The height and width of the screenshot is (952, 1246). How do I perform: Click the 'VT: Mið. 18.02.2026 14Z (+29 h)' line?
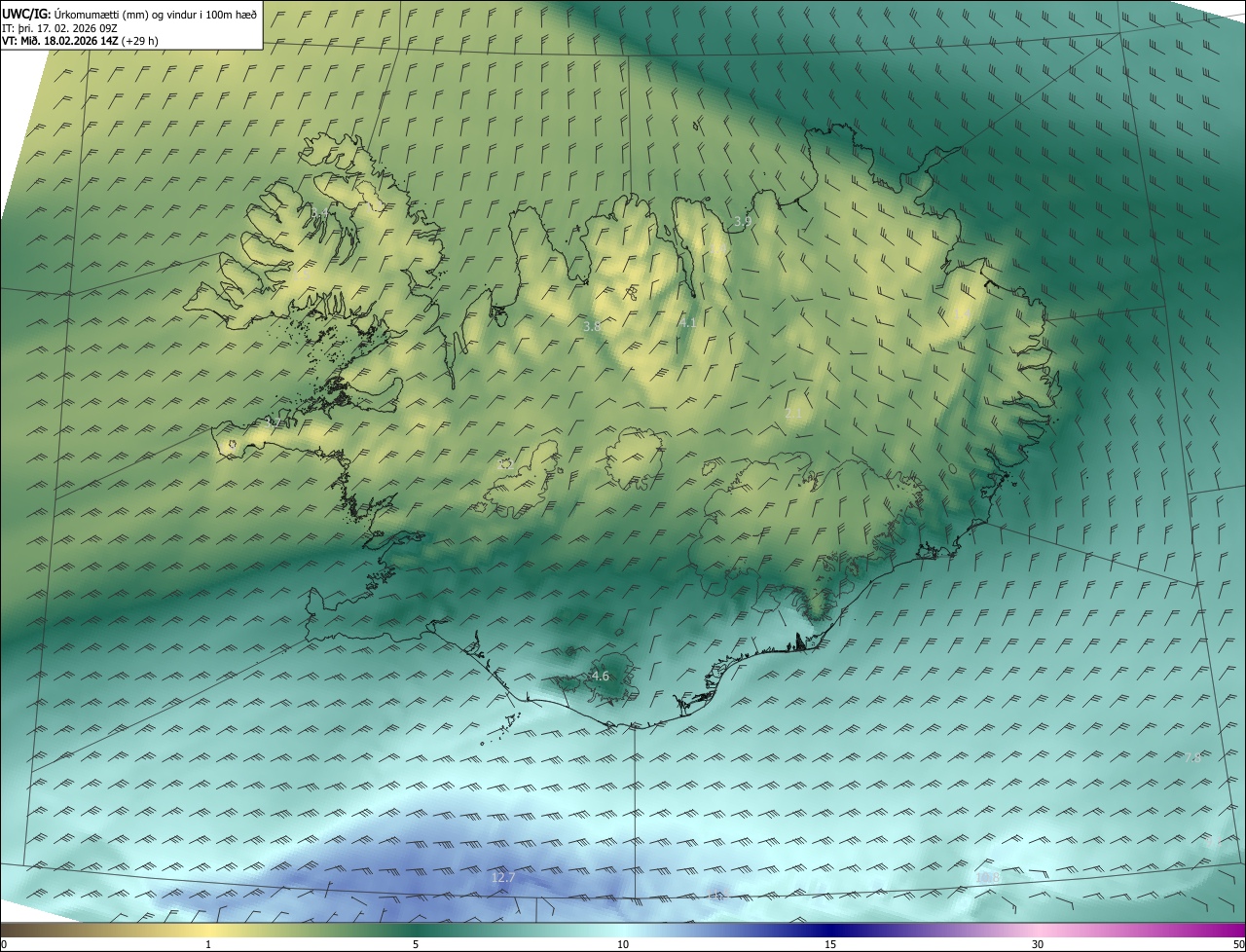click(x=81, y=41)
